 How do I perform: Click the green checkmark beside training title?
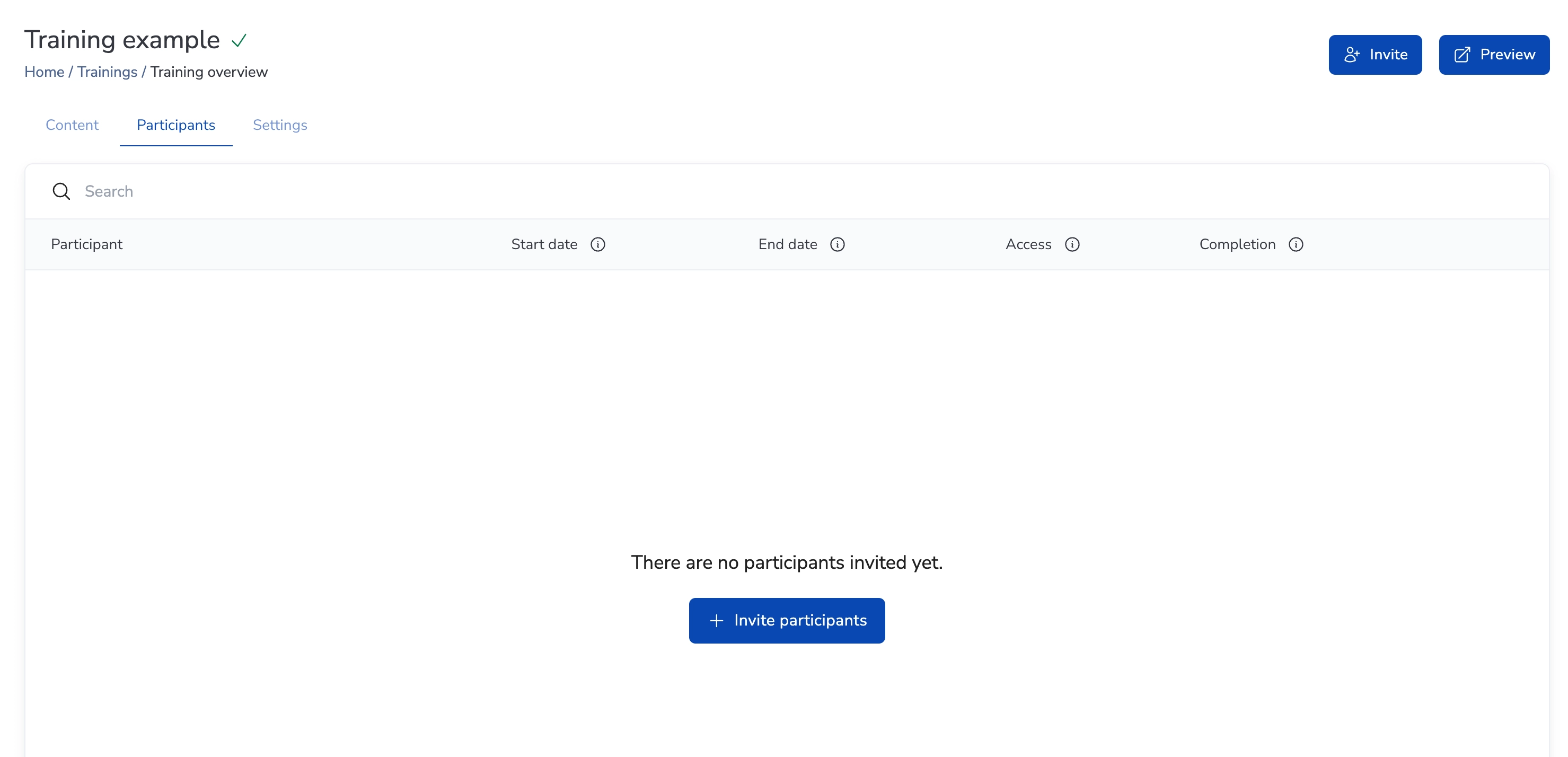(239, 41)
